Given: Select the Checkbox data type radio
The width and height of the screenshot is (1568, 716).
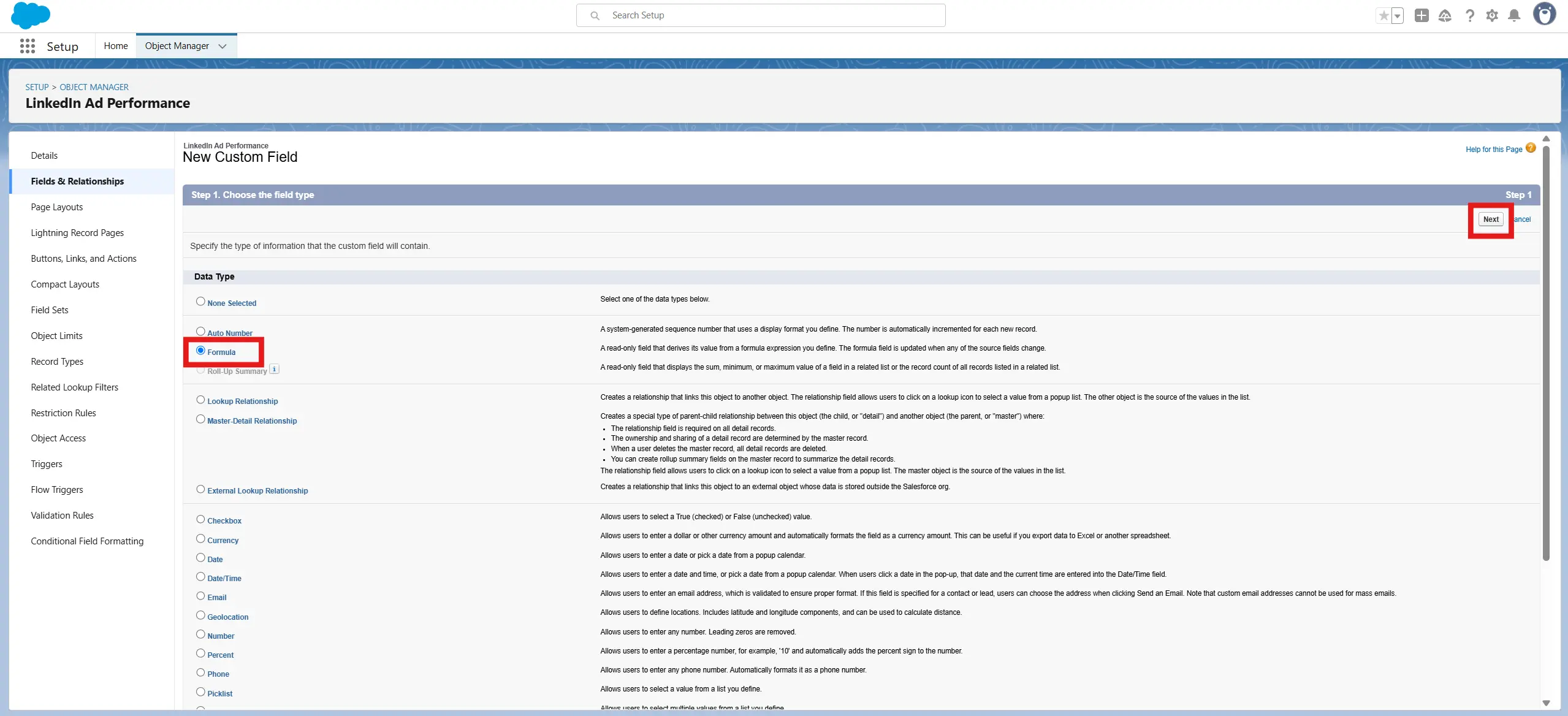Looking at the screenshot, I should click(x=200, y=519).
